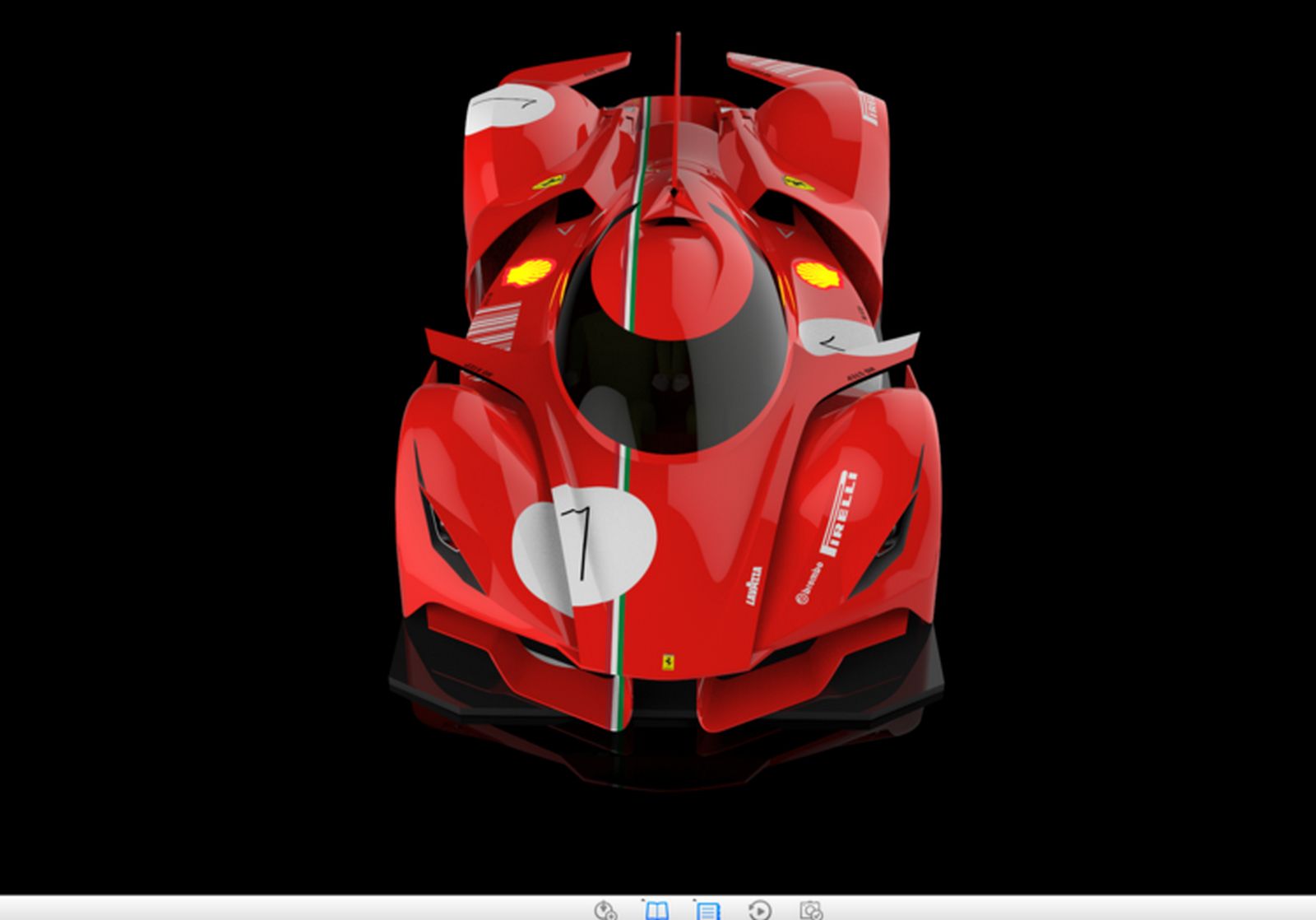
Task: Click the right Shell logo decal
Action: [818, 274]
